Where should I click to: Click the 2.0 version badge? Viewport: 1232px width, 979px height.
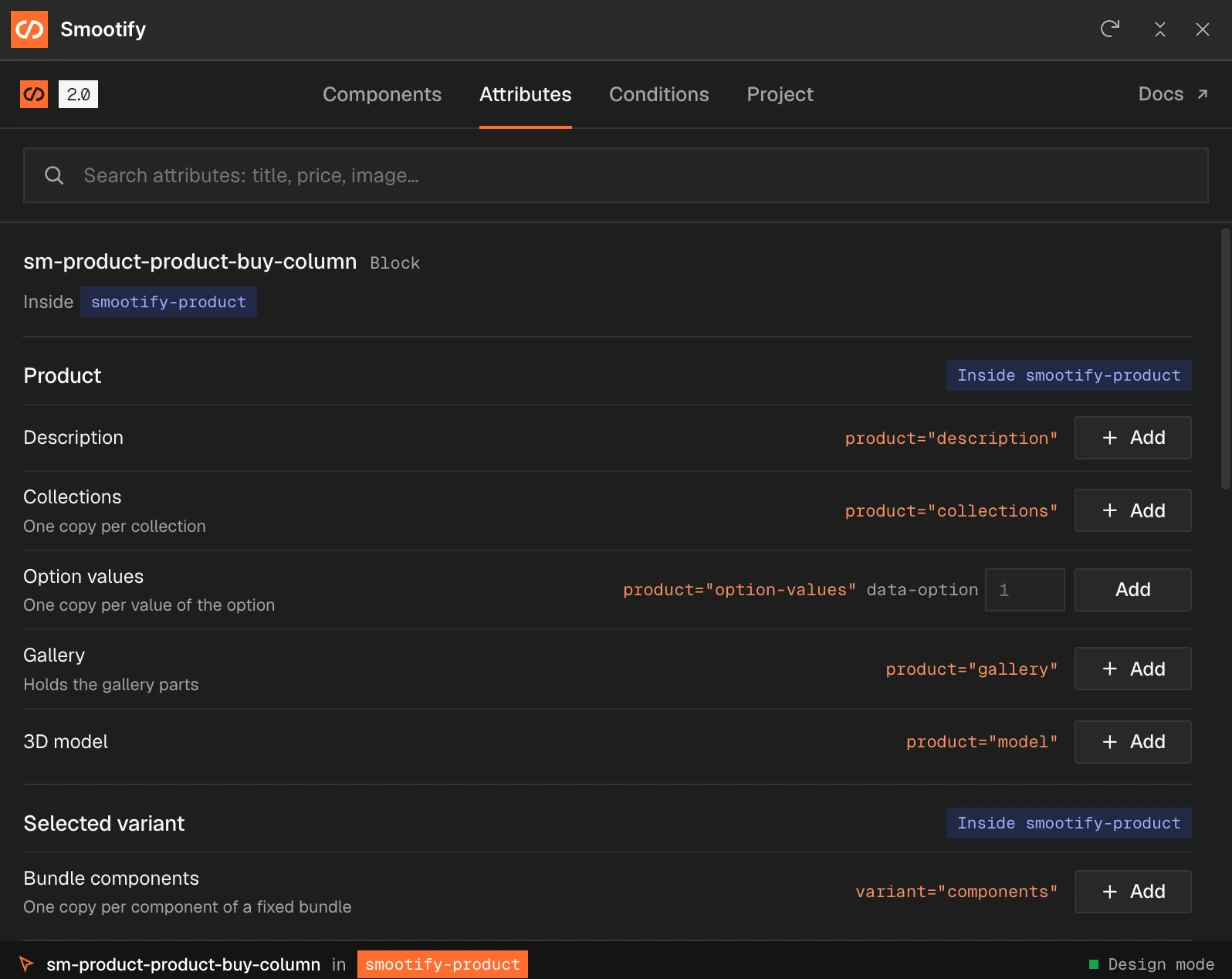point(78,95)
